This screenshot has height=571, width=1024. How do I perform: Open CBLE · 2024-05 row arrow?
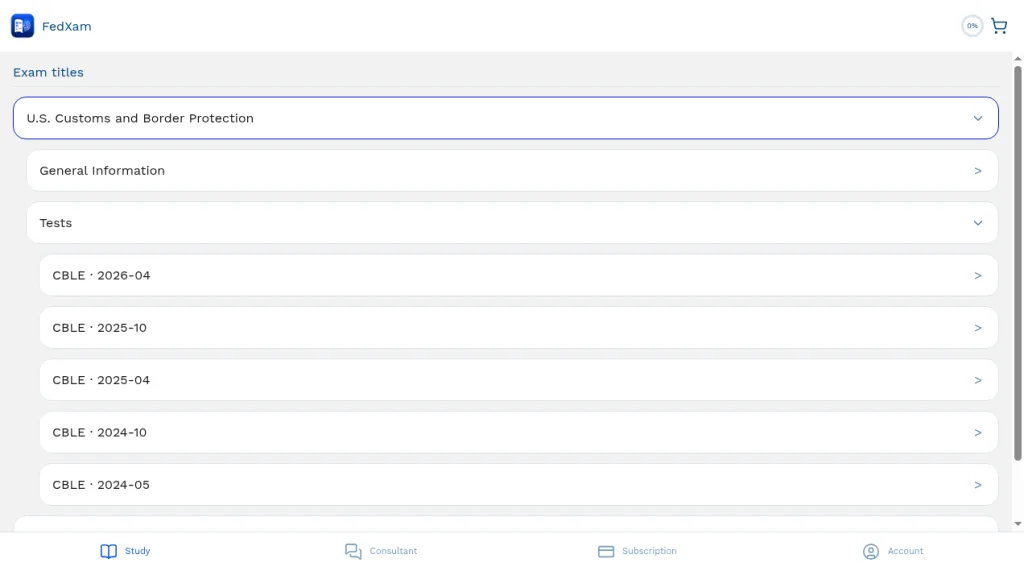click(978, 485)
